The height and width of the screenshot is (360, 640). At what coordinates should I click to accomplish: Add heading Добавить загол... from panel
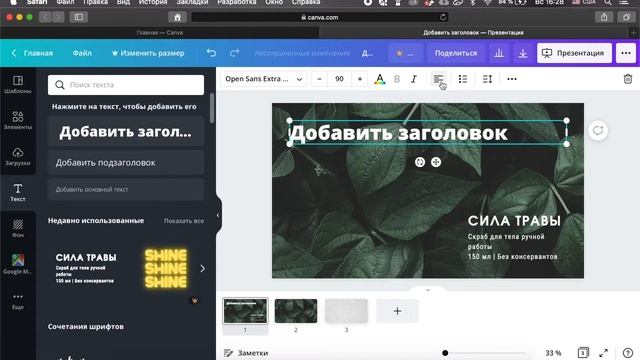point(126,131)
